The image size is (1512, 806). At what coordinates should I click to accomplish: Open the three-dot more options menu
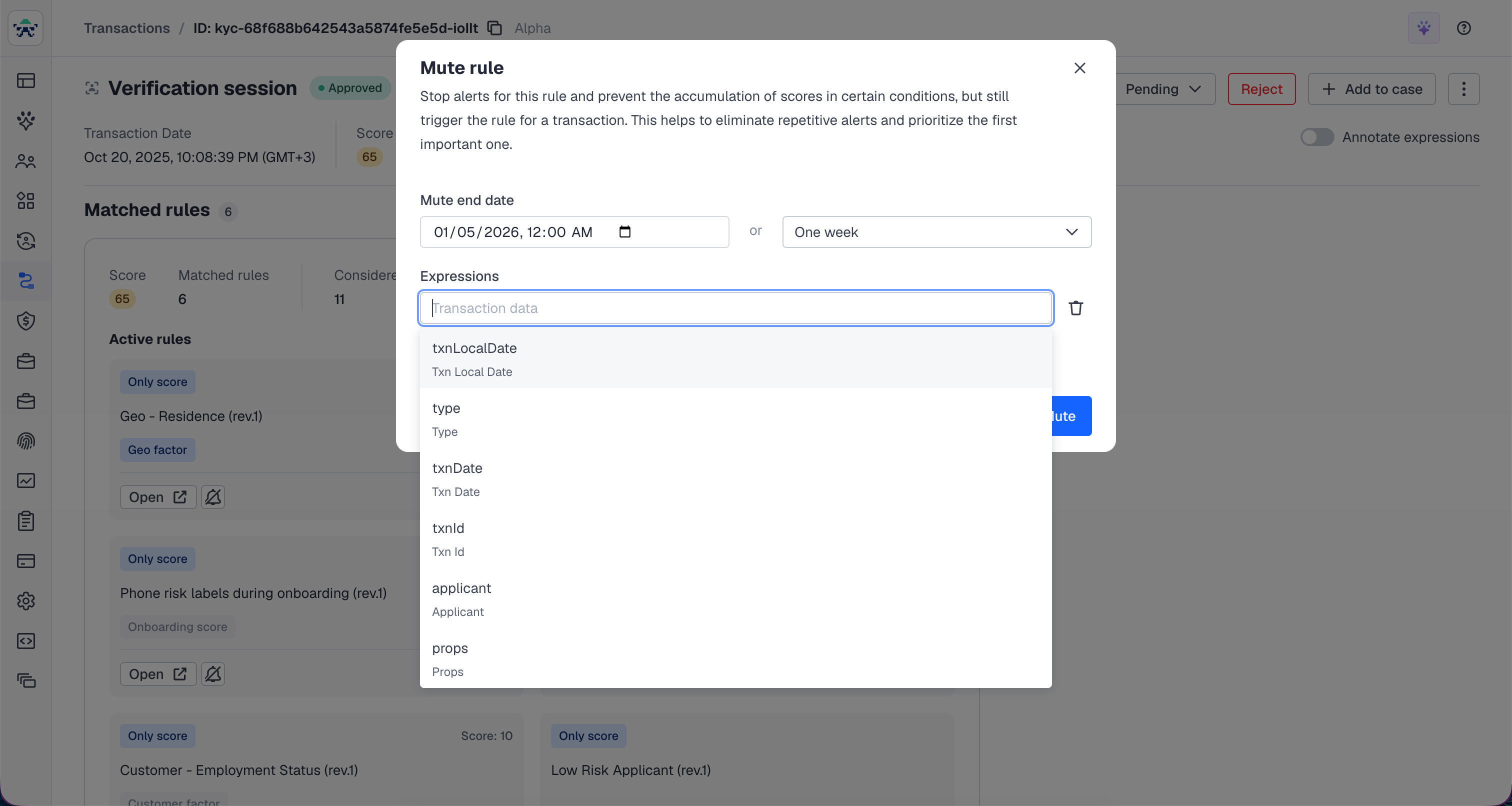click(x=1463, y=89)
